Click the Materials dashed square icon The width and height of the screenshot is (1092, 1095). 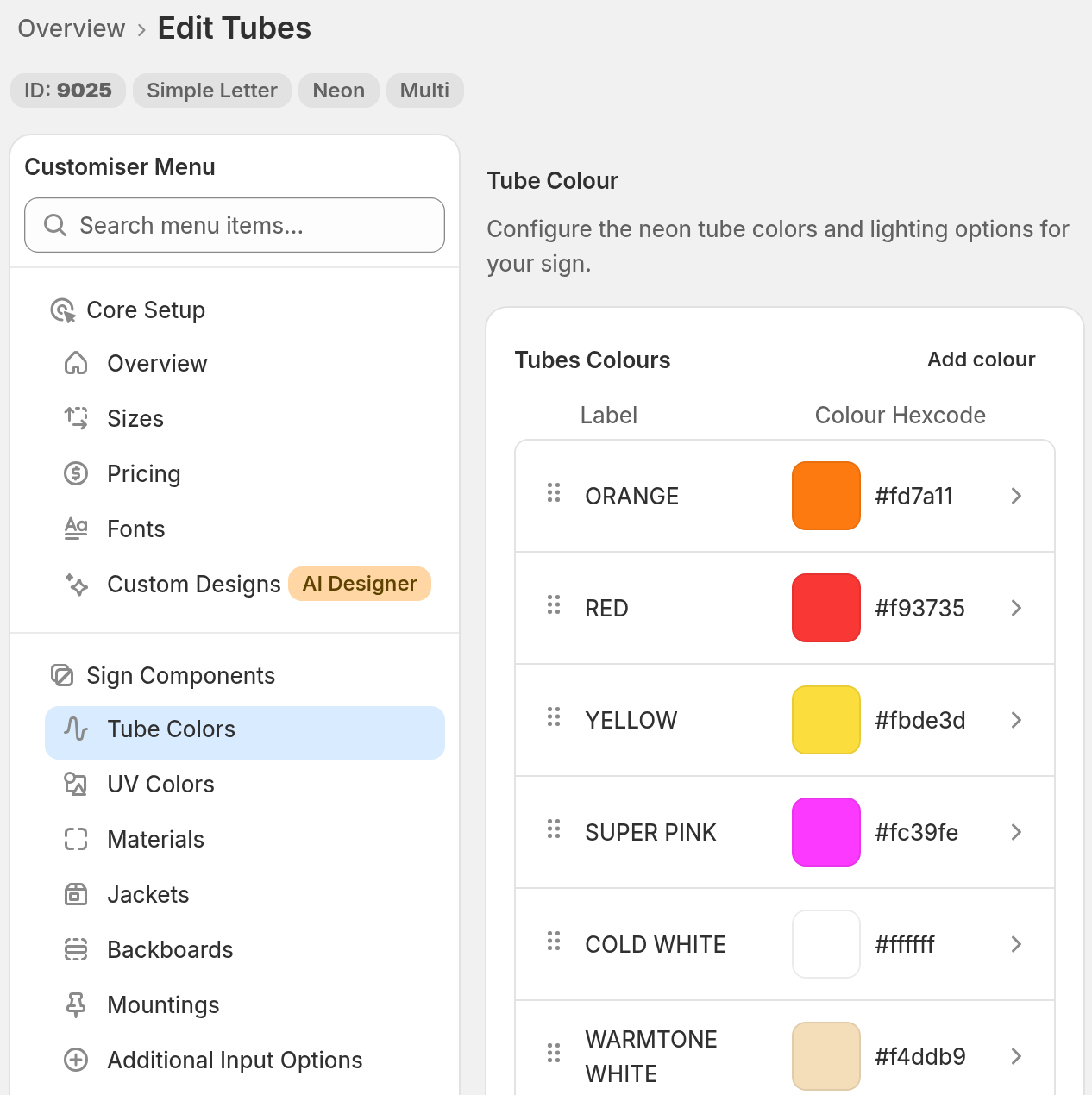76,839
